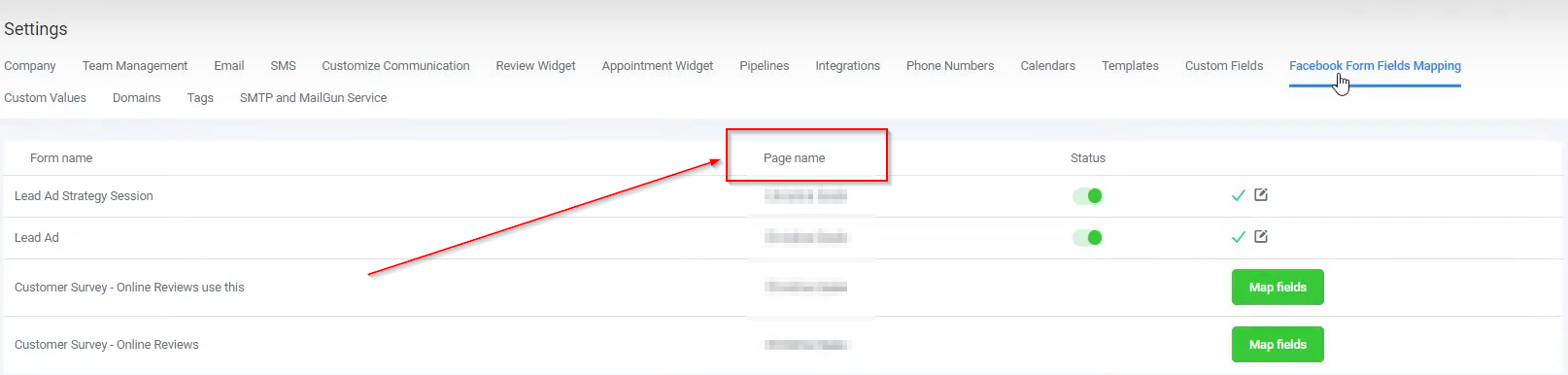Switch to the Calendars tab
The width and height of the screenshot is (1568, 375).
(x=1047, y=66)
